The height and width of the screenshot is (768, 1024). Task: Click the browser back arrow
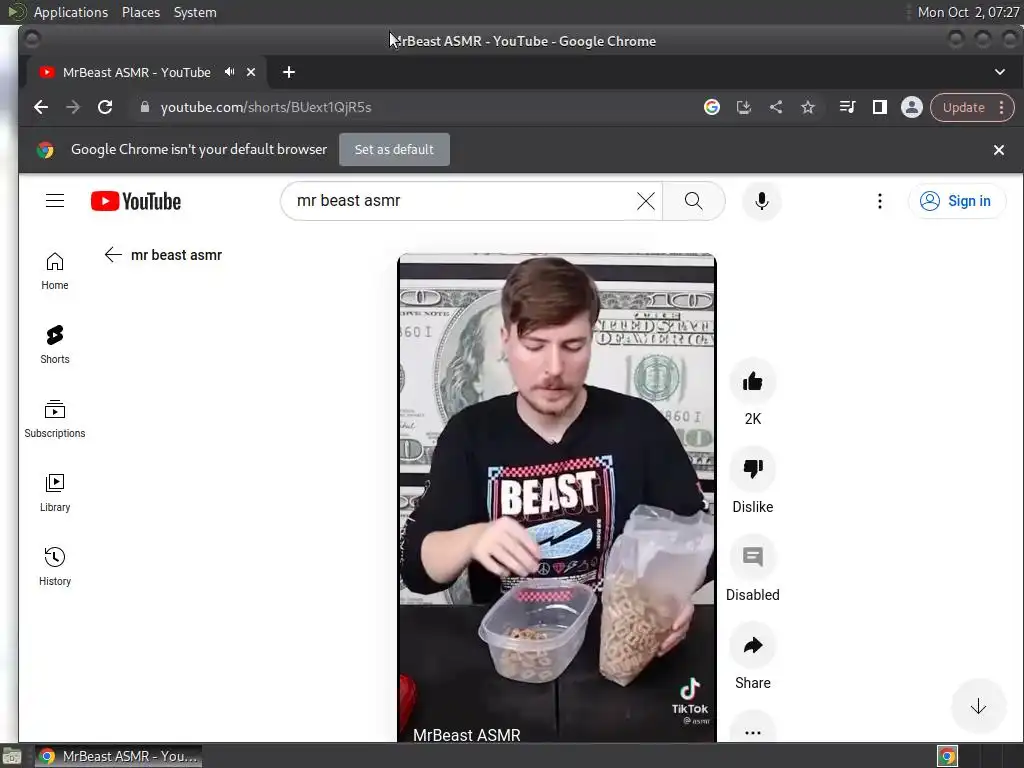click(x=40, y=107)
